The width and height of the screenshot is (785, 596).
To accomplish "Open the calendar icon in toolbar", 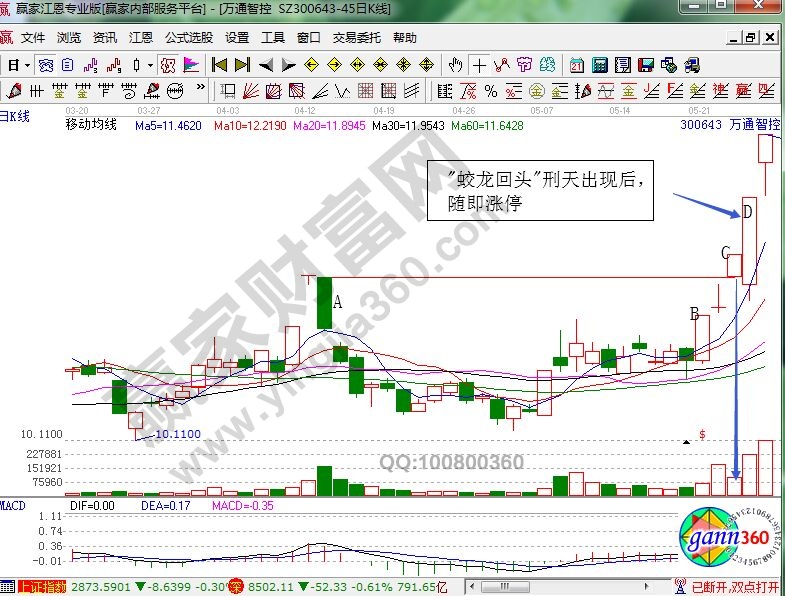I will click(577, 65).
